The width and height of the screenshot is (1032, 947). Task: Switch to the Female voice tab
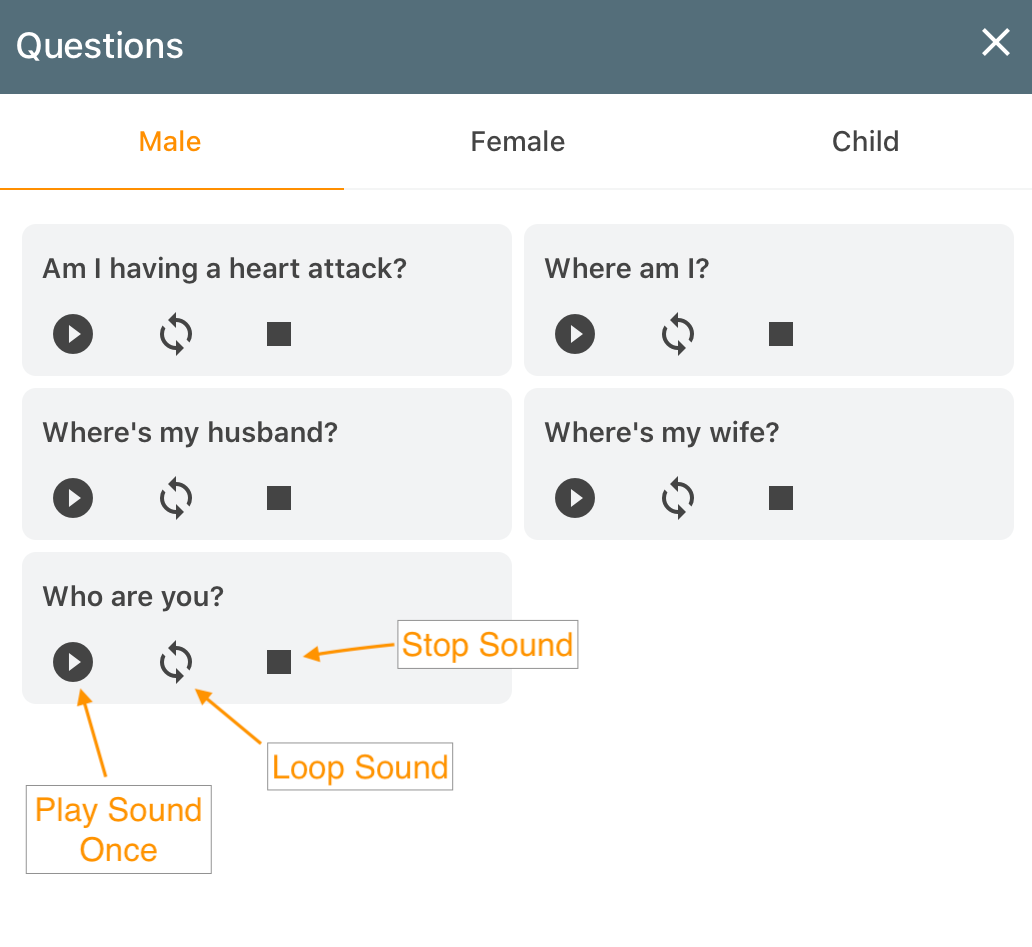(517, 142)
